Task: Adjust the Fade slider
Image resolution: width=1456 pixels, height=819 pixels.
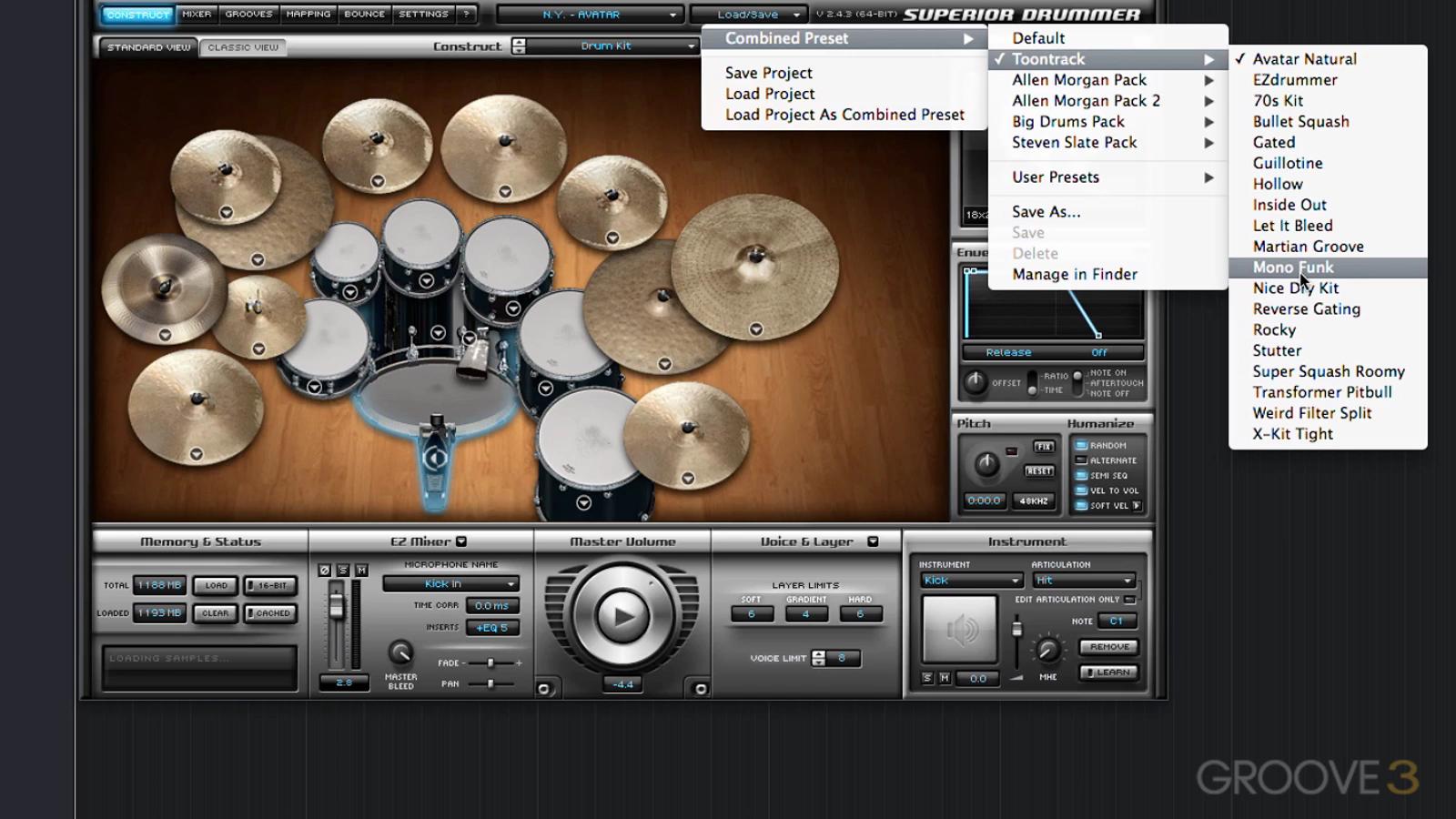Action: pyautogui.click(x=490, y=663)
